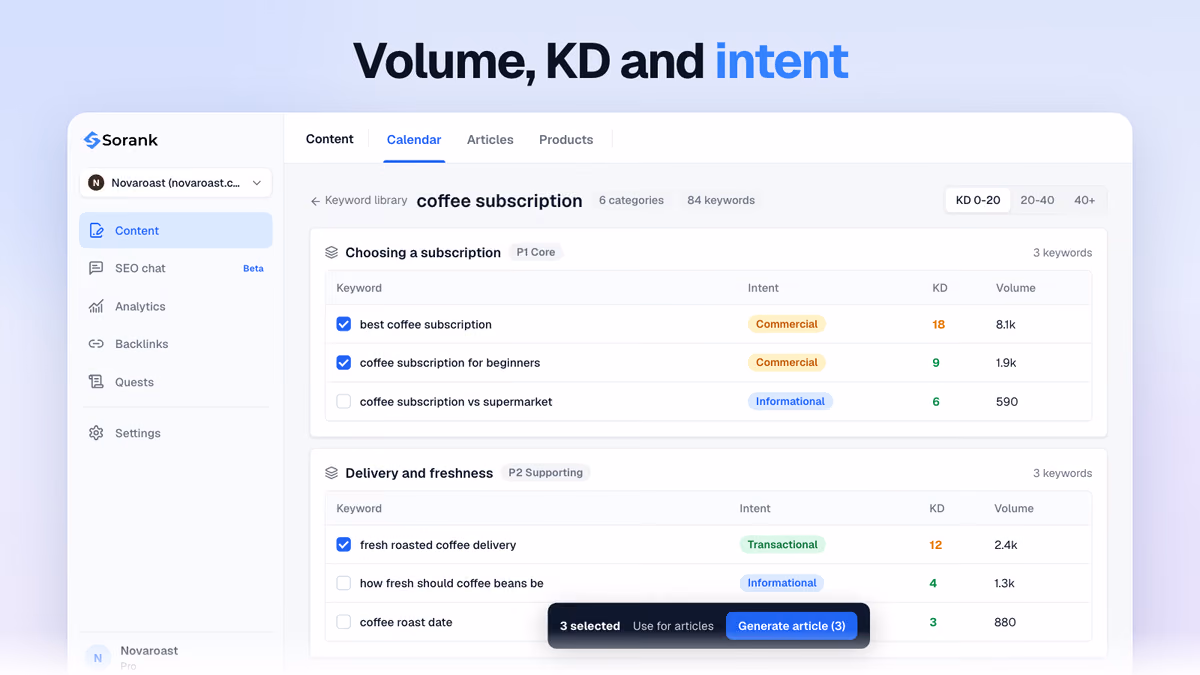The image size is (1200, 675).
Task: Click the Novaroast Pro profile avatar
Action: pyautogui.click(x=97, y=657)
